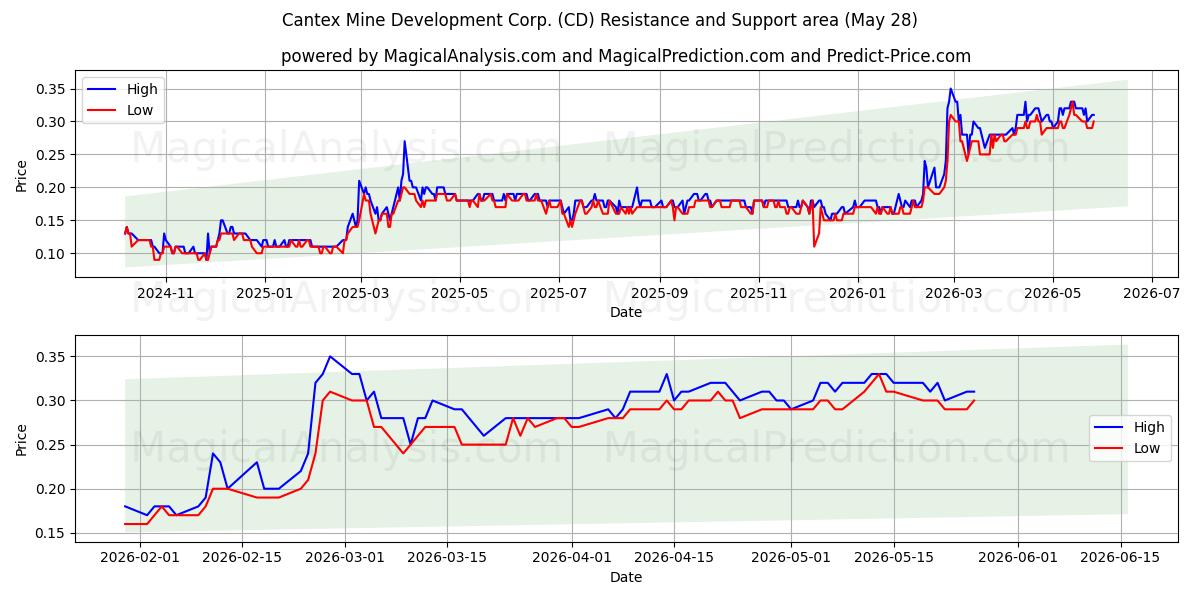Screen dimensions: 1200x600
Task: Click the '2025-01' tick label
Action: point(264,293)
